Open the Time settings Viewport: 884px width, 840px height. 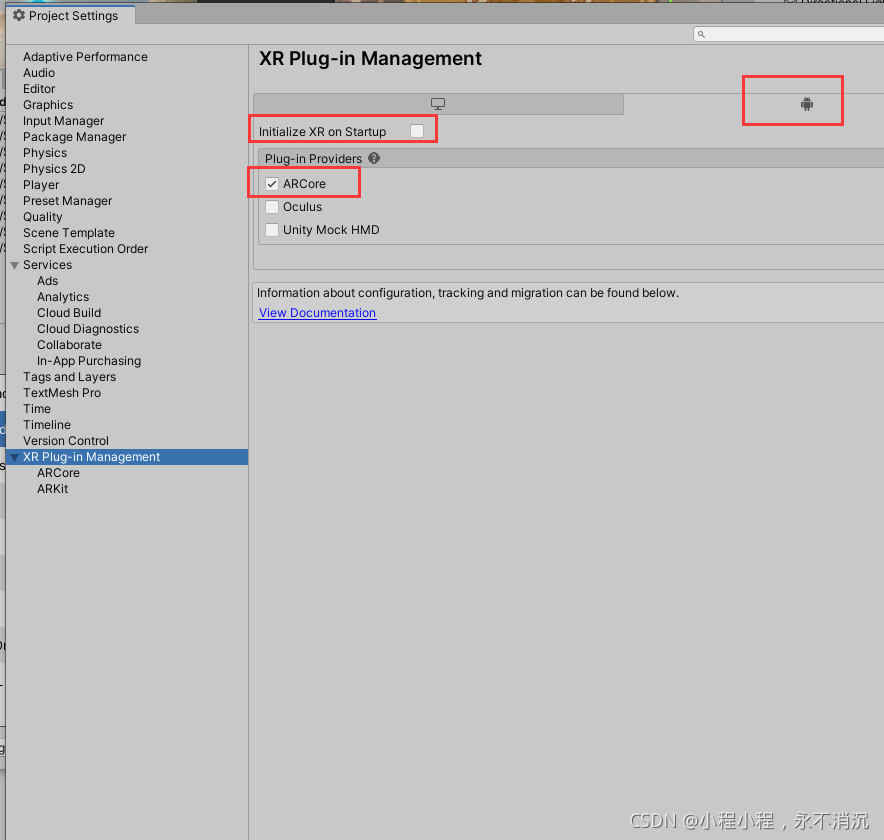pyautogui.click(x=37, y=409)
